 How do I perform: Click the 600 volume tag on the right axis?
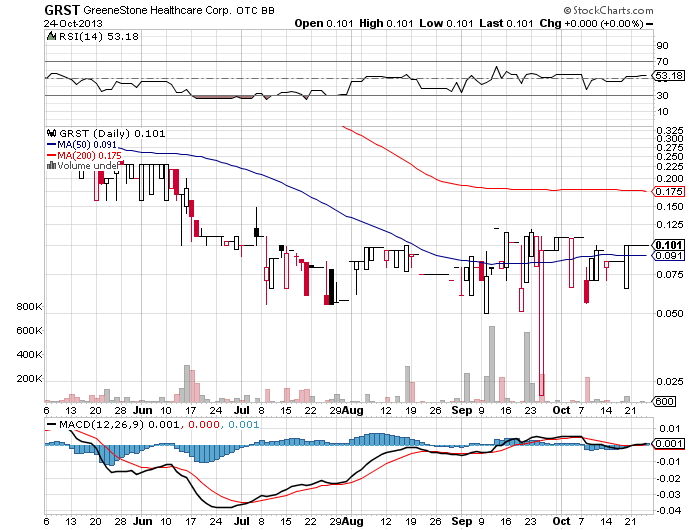point(664,401)
